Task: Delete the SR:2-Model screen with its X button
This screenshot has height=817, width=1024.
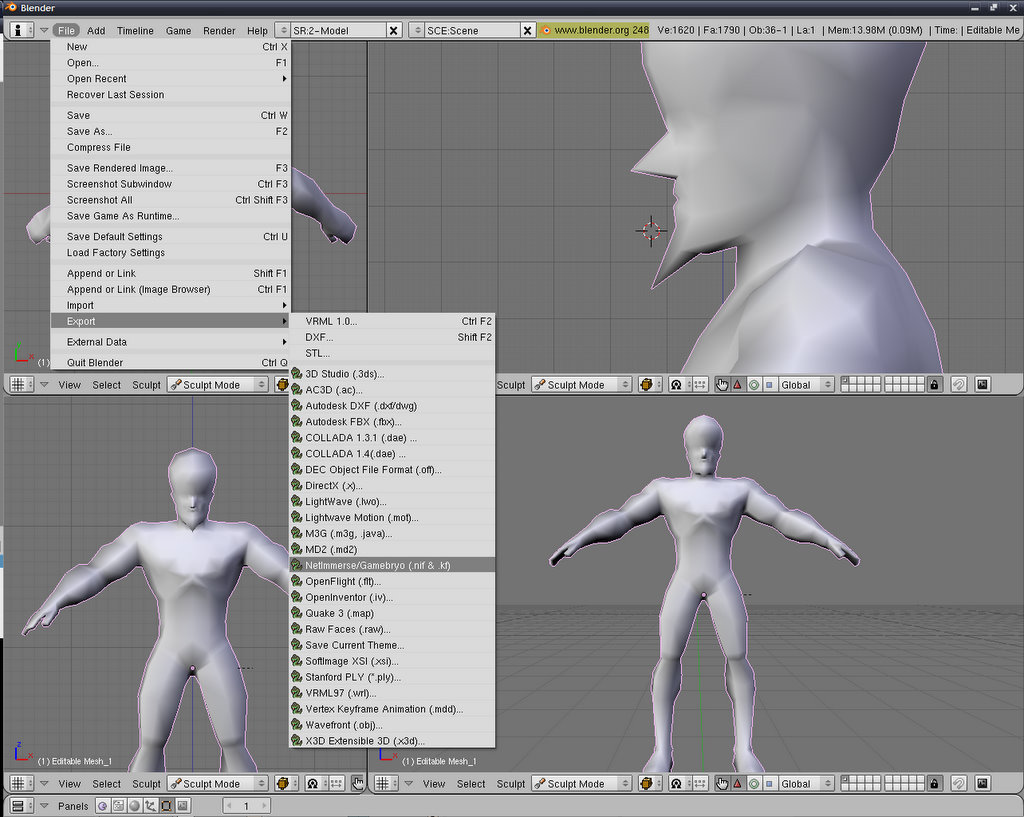Action: coord(393,31)
